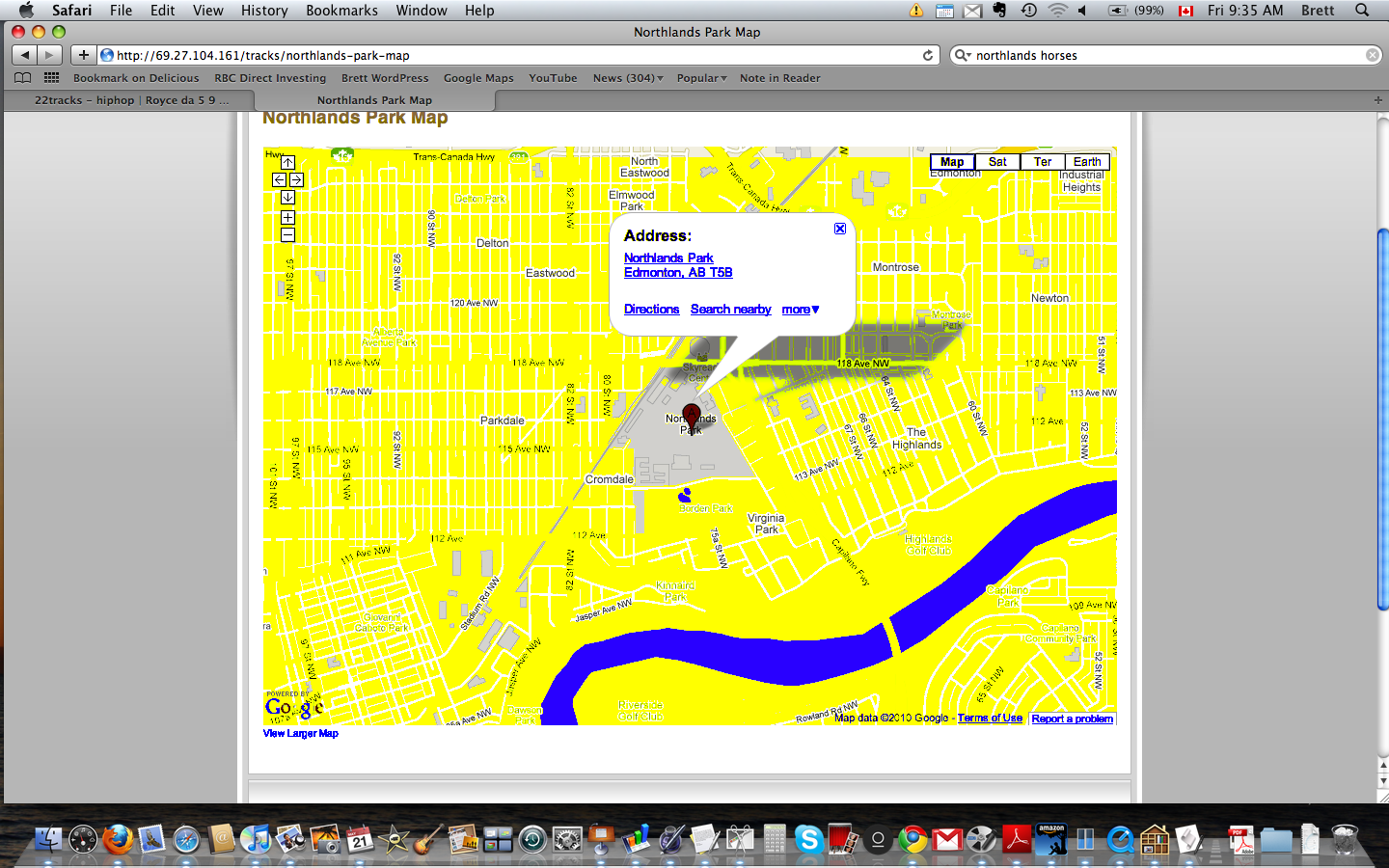
Task: Add bookmark with the plus button
Action: (83, 55)
